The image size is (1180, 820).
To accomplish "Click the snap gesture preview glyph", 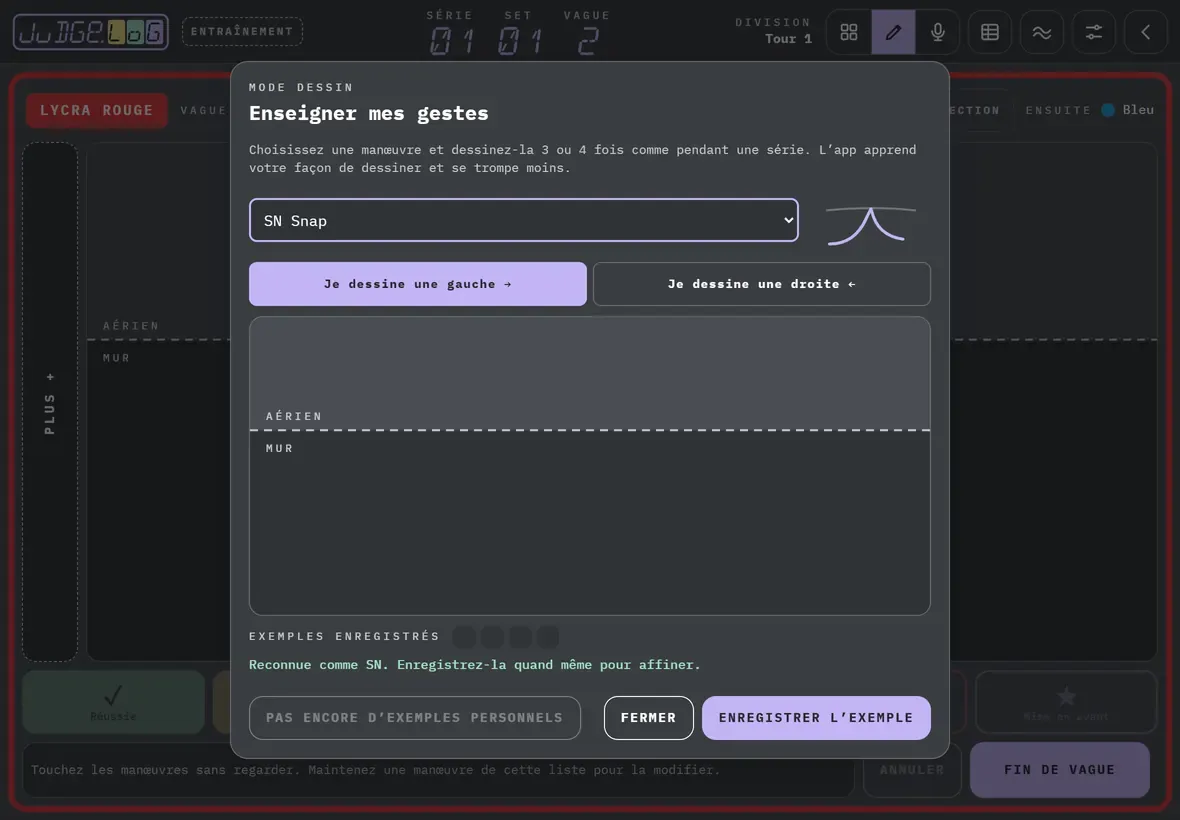I will 871,225.
